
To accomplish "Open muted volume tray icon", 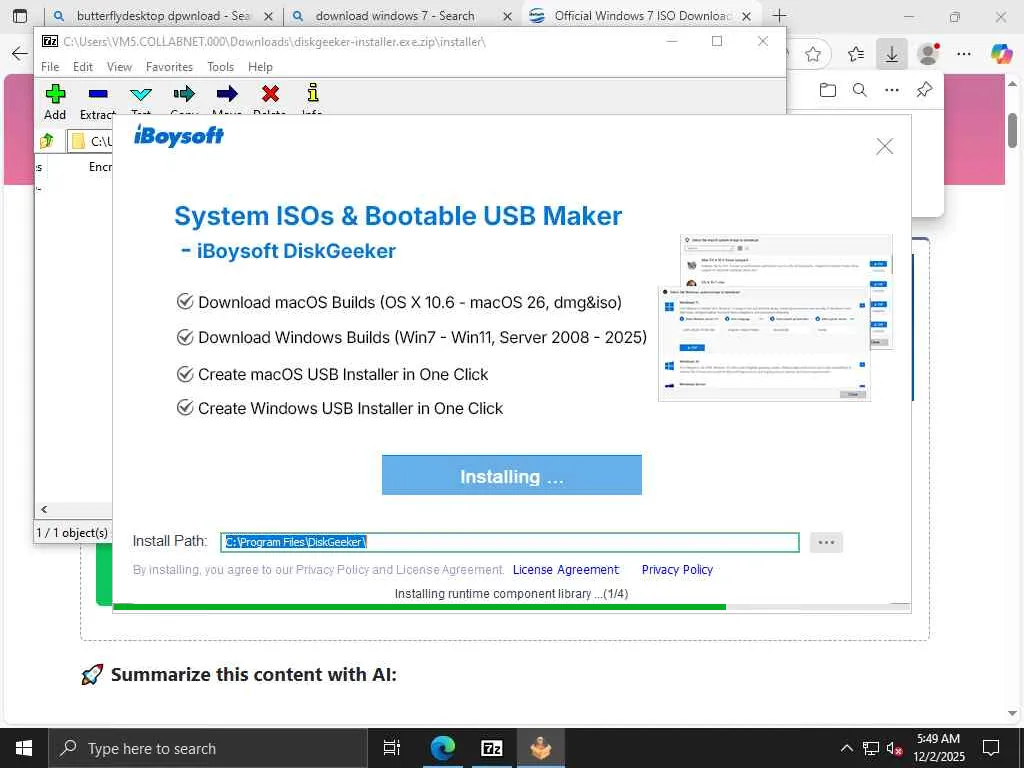I will [x=894, y=748].
